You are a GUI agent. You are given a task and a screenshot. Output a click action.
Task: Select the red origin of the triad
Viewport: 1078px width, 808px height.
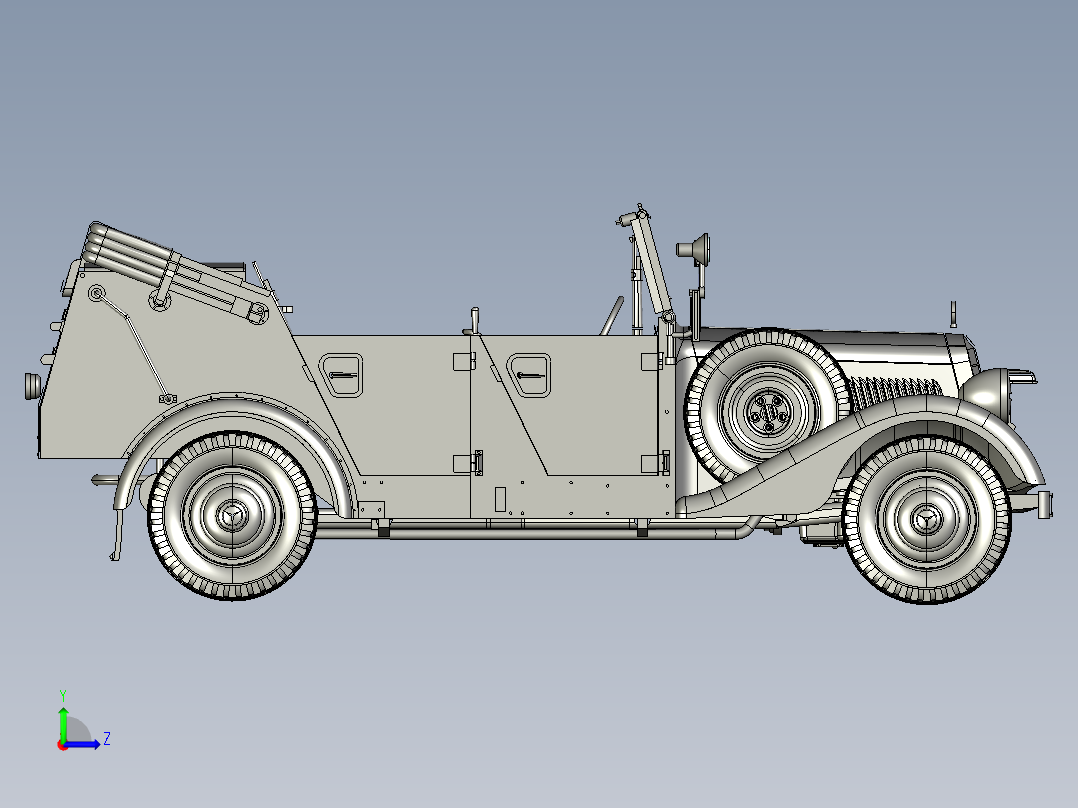pos(63,745)
